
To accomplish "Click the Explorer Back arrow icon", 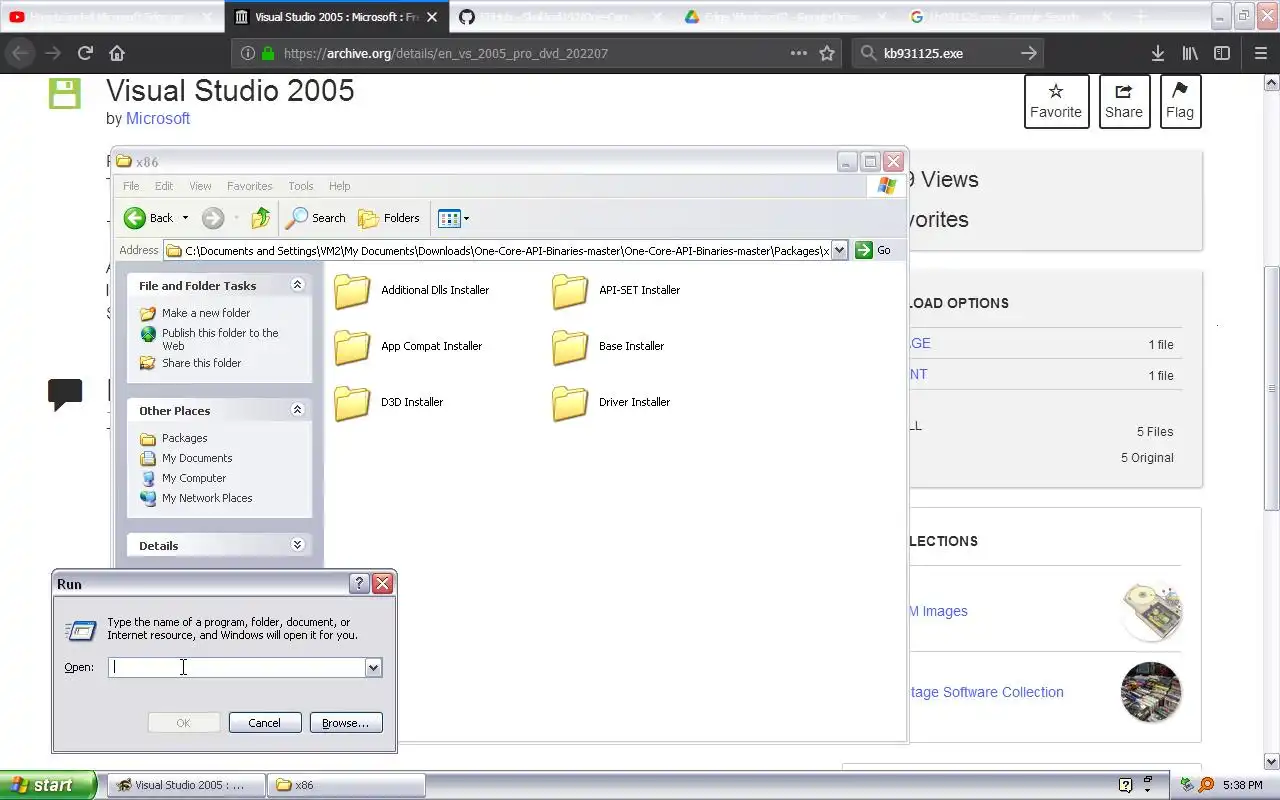I will click(x=135, y=218).
